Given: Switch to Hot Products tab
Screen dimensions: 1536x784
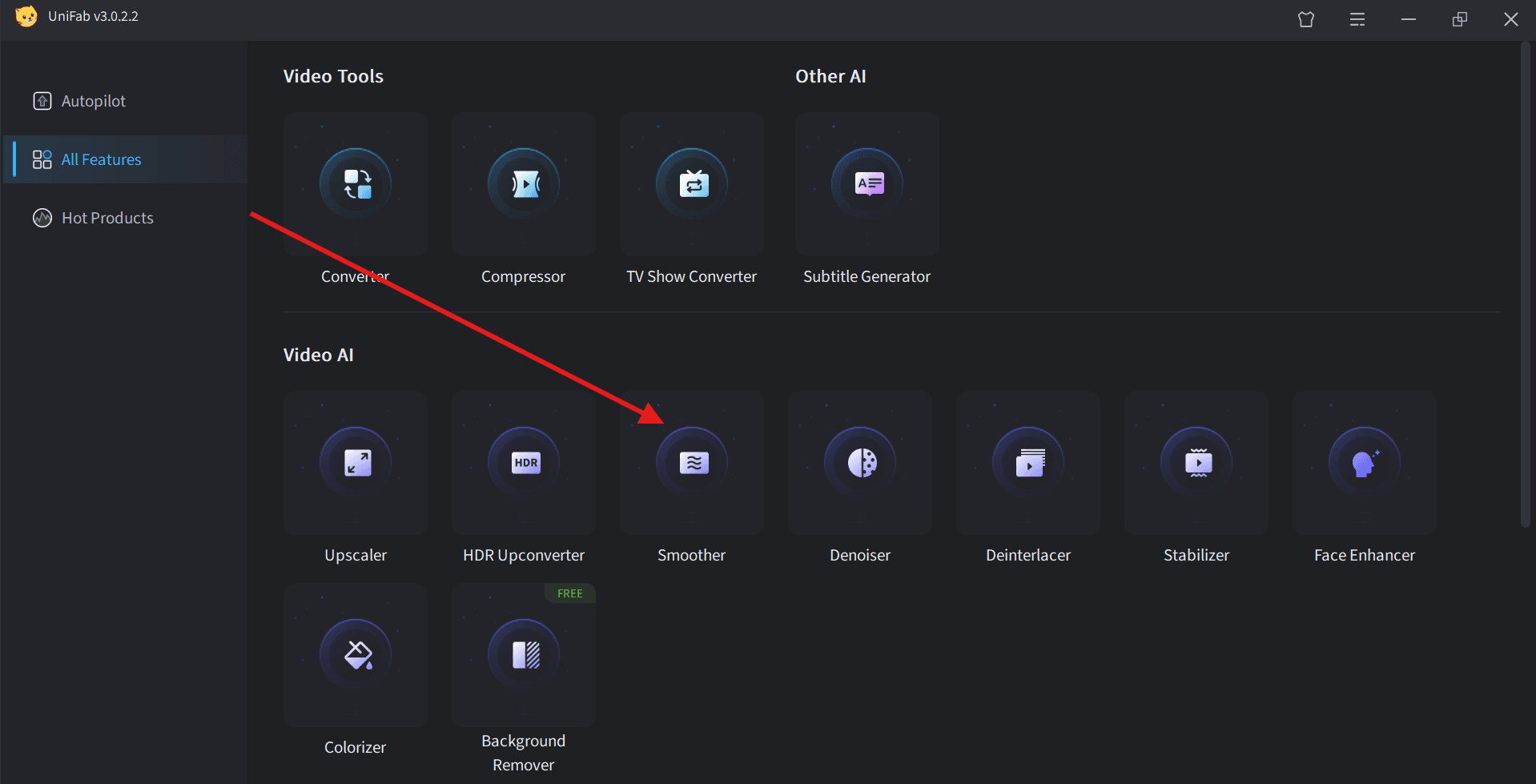Looking at the screenshot, I should click(x=126, y=218).
